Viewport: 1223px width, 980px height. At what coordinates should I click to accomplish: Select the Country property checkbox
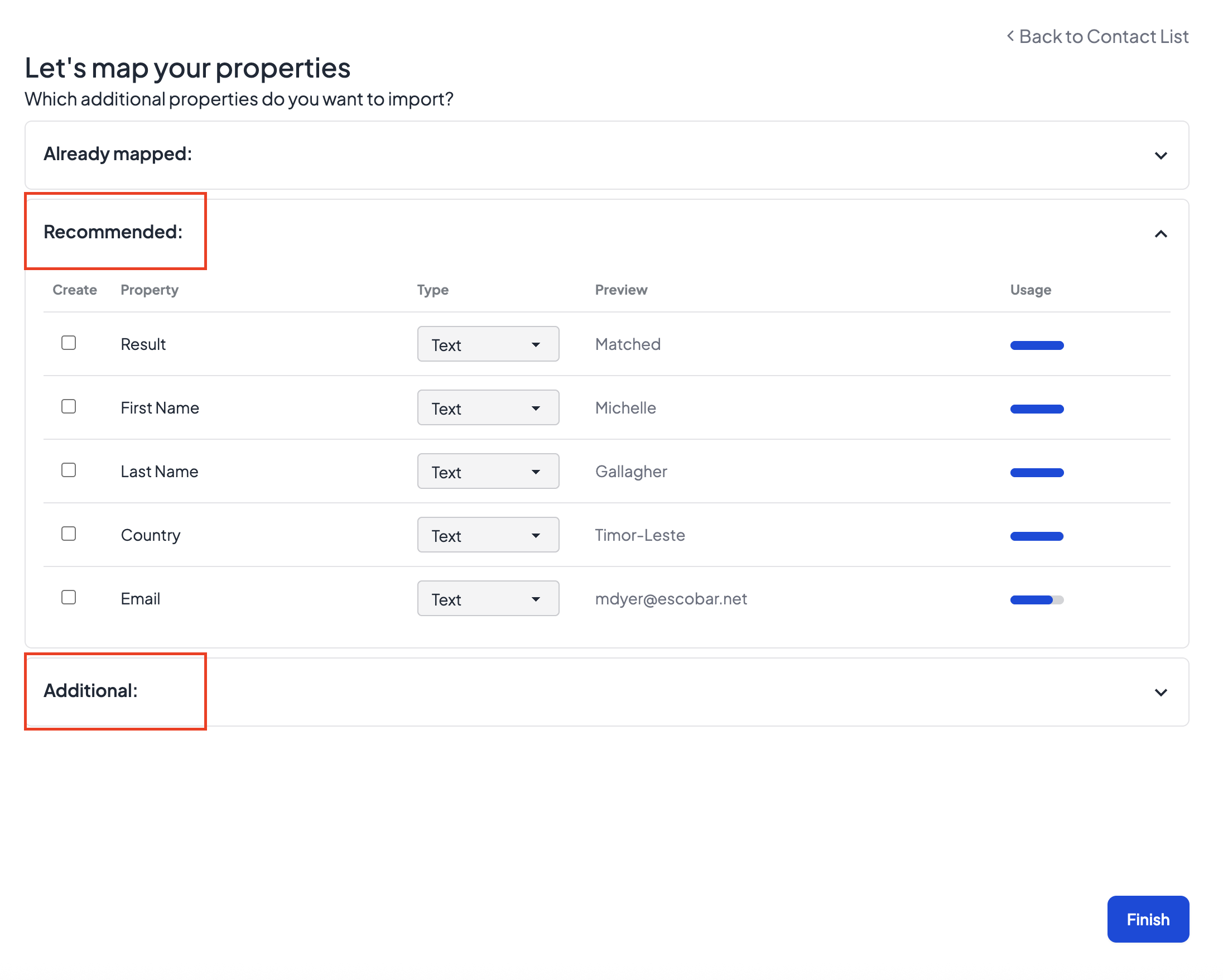(69, 534)
